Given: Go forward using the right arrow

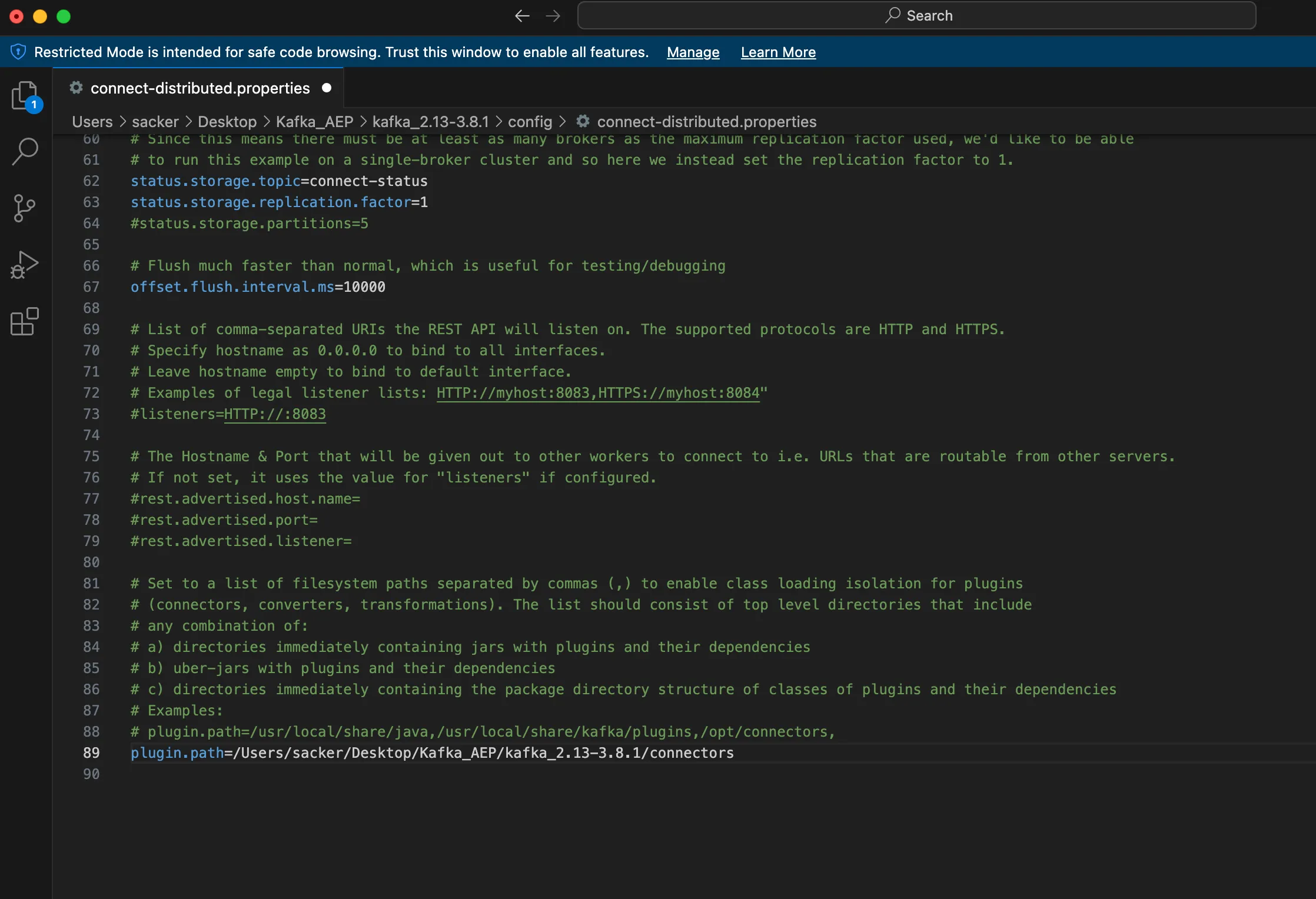Looking at the screenshot, I should click(553, 16).
